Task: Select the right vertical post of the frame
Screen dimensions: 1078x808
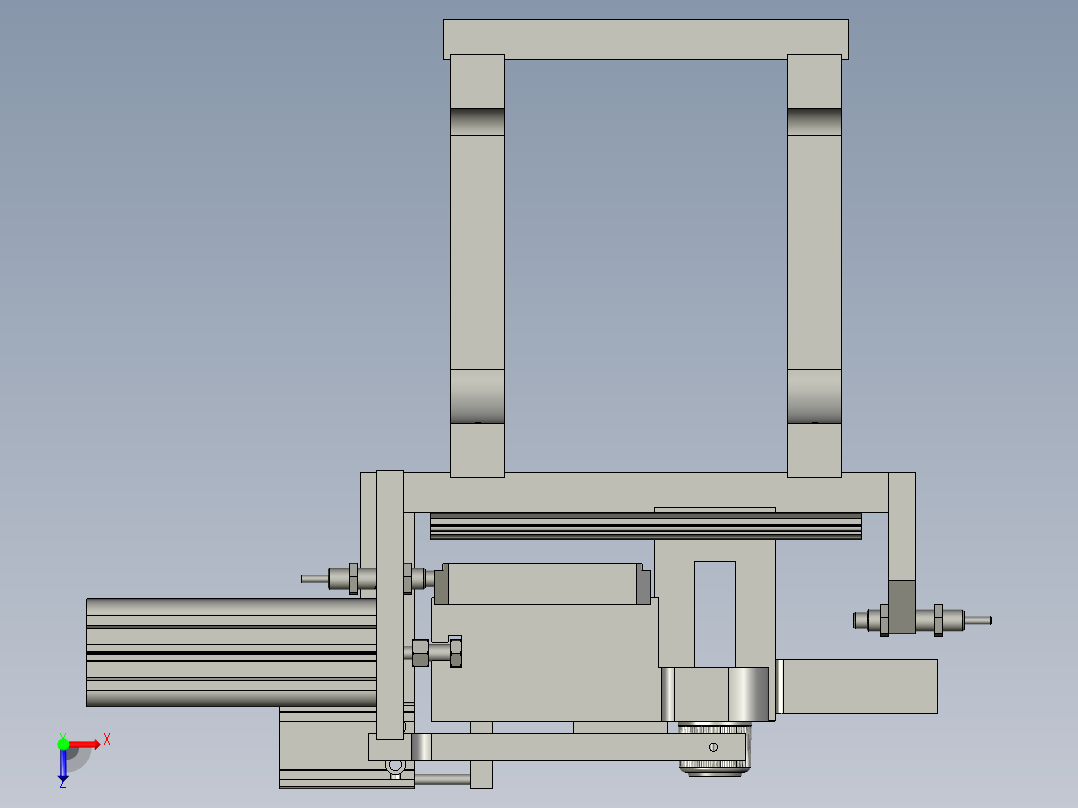Action: (x=814, y=265)
